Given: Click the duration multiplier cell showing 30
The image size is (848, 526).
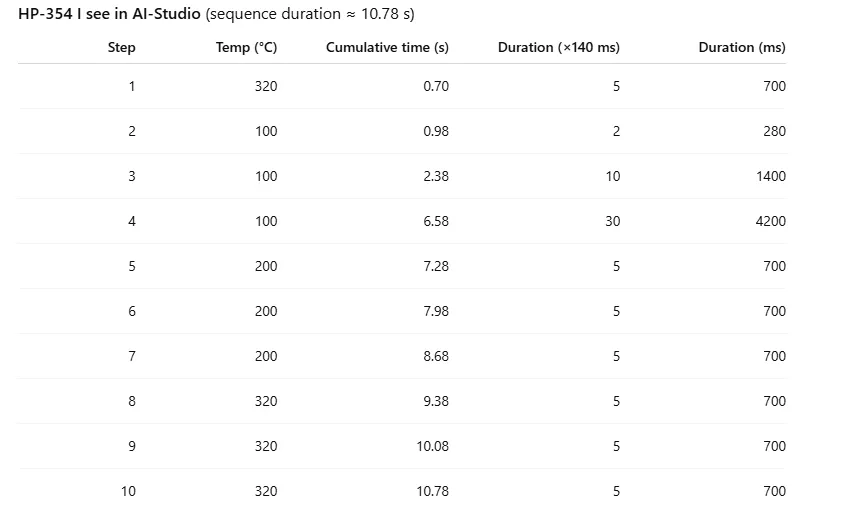Looking at the screenshot, I should coord(612,221).
